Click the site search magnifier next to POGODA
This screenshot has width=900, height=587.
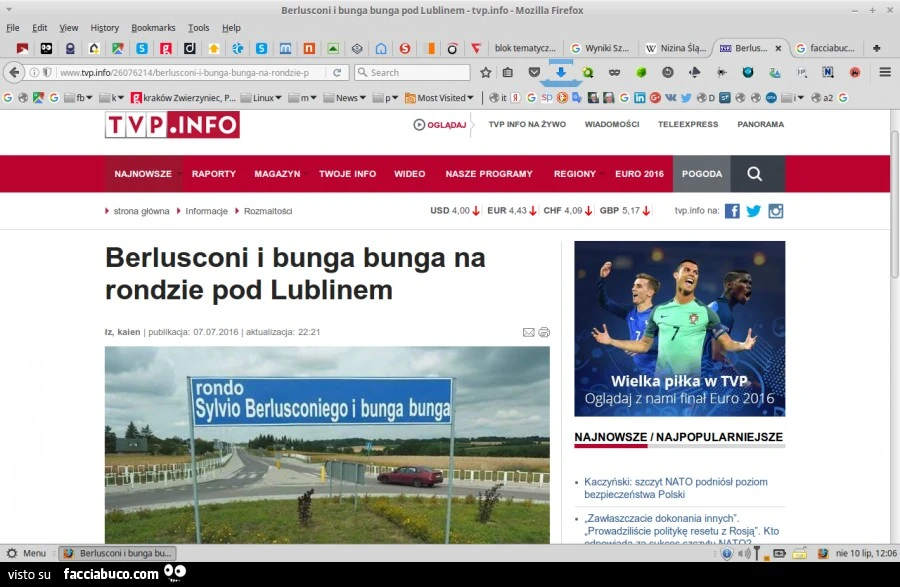(x=755, y=174)
